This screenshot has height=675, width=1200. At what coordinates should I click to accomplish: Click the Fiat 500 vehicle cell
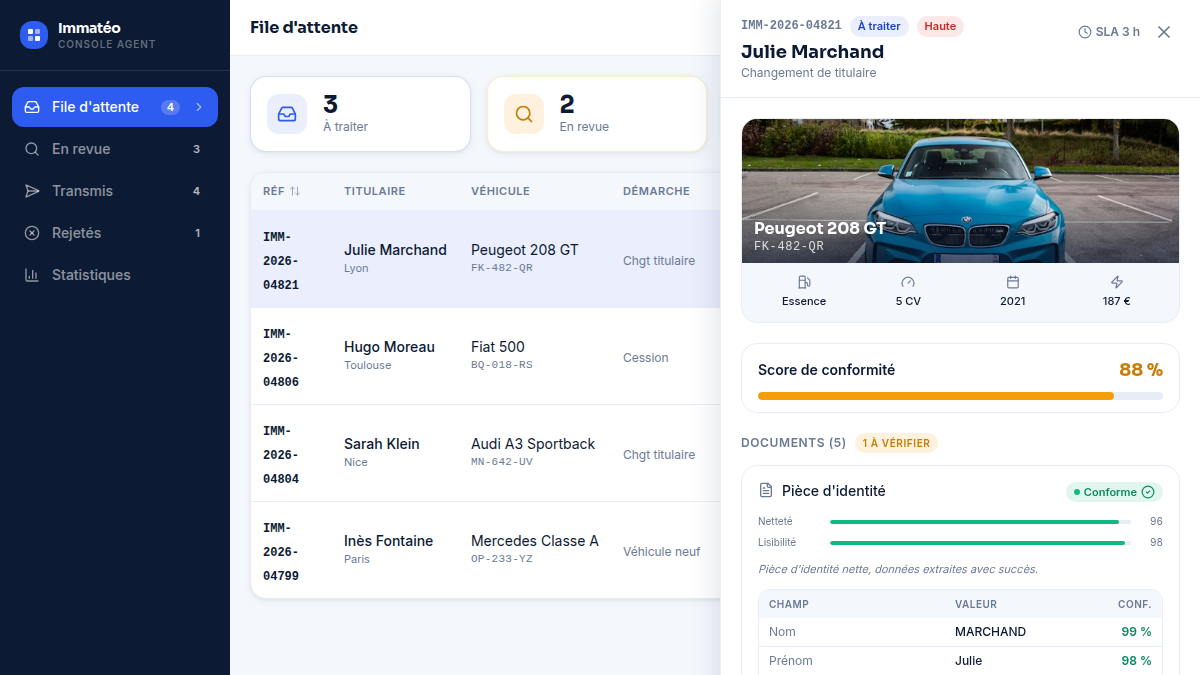pyautogui.click(x=502, y=355)
